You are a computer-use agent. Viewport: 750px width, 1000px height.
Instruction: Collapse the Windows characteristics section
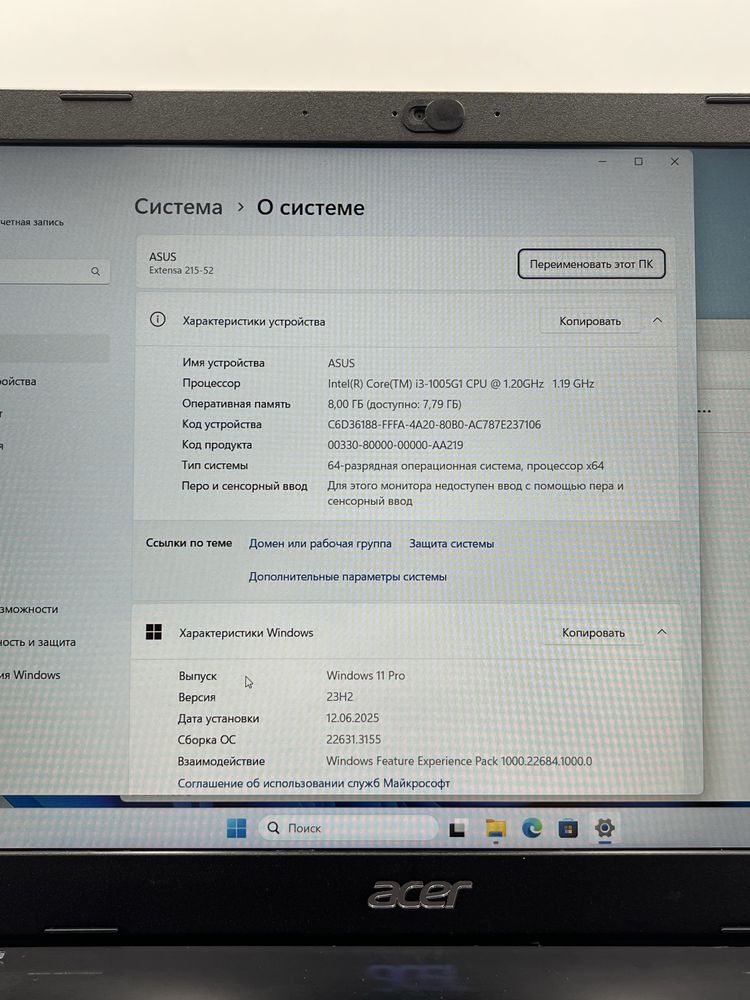662,632
